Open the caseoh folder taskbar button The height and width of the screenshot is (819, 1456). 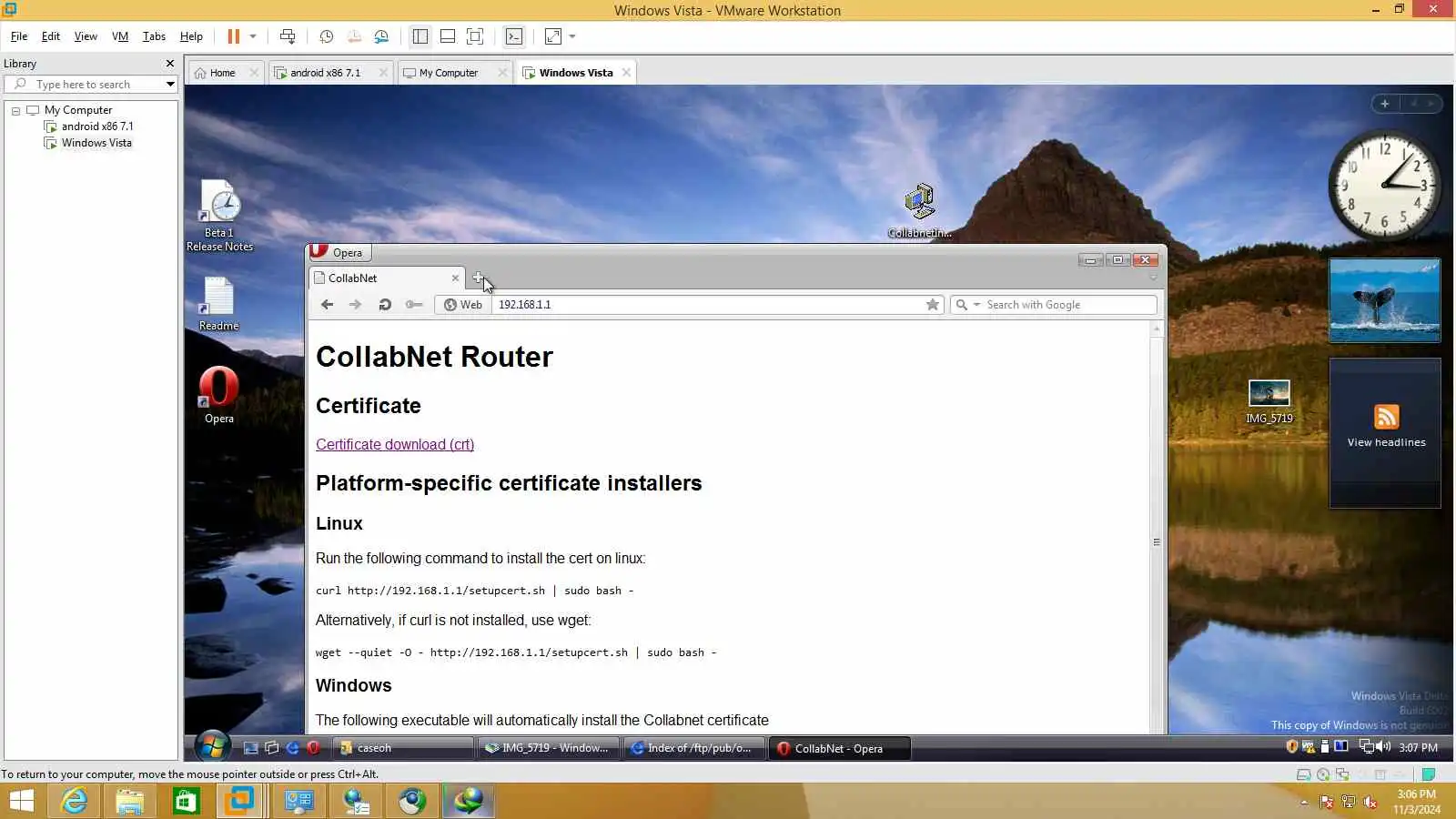(x=402, y=748)
